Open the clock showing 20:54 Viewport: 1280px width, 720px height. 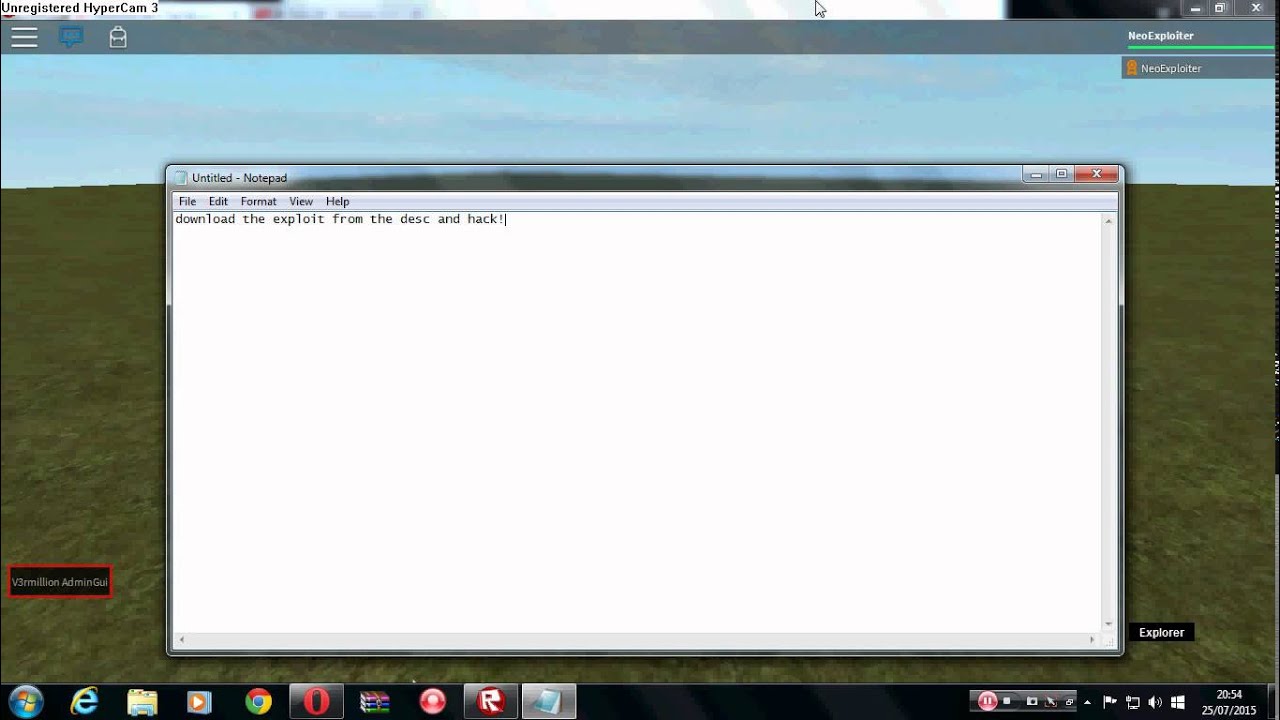(1229, 702)
